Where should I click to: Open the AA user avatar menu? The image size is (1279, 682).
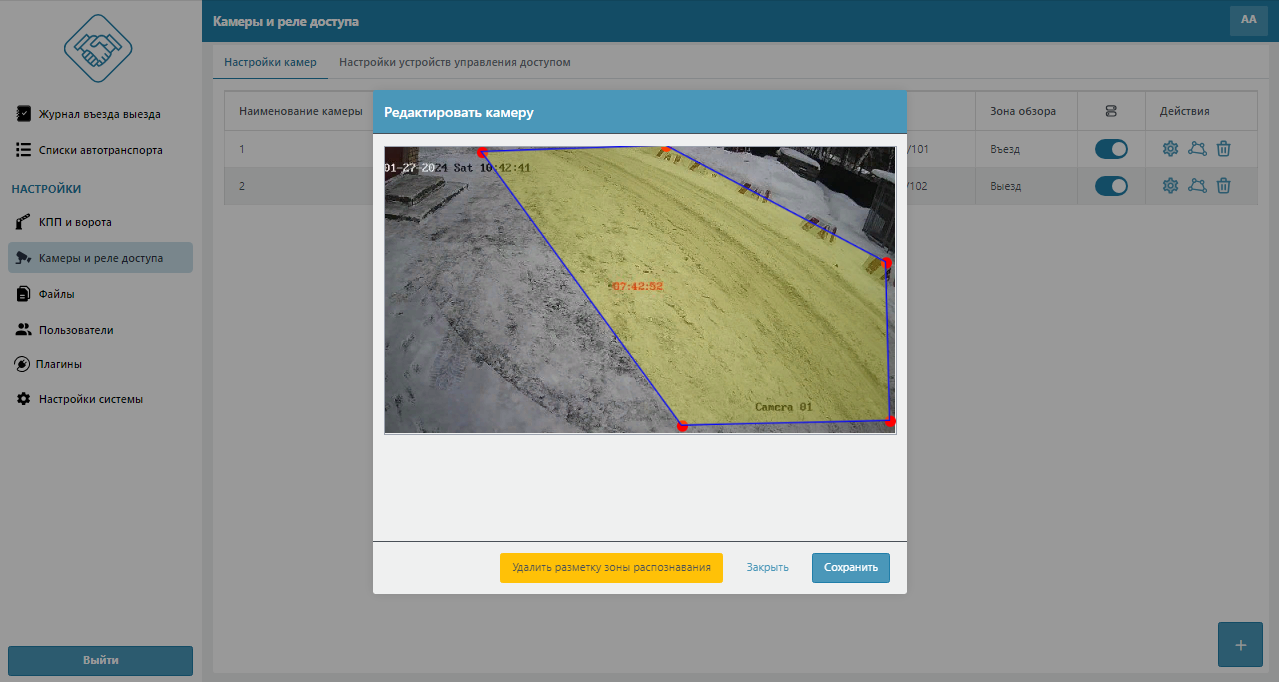(1248, 20)
